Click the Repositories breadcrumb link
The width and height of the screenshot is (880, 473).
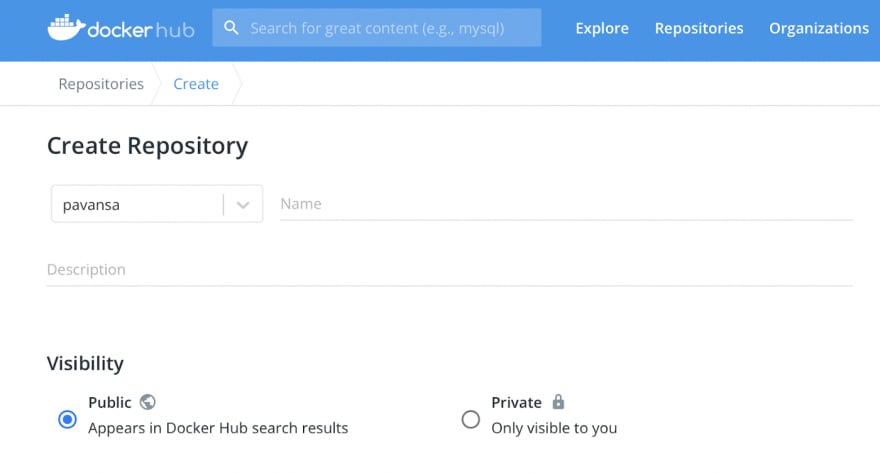[x=101, y=84]
